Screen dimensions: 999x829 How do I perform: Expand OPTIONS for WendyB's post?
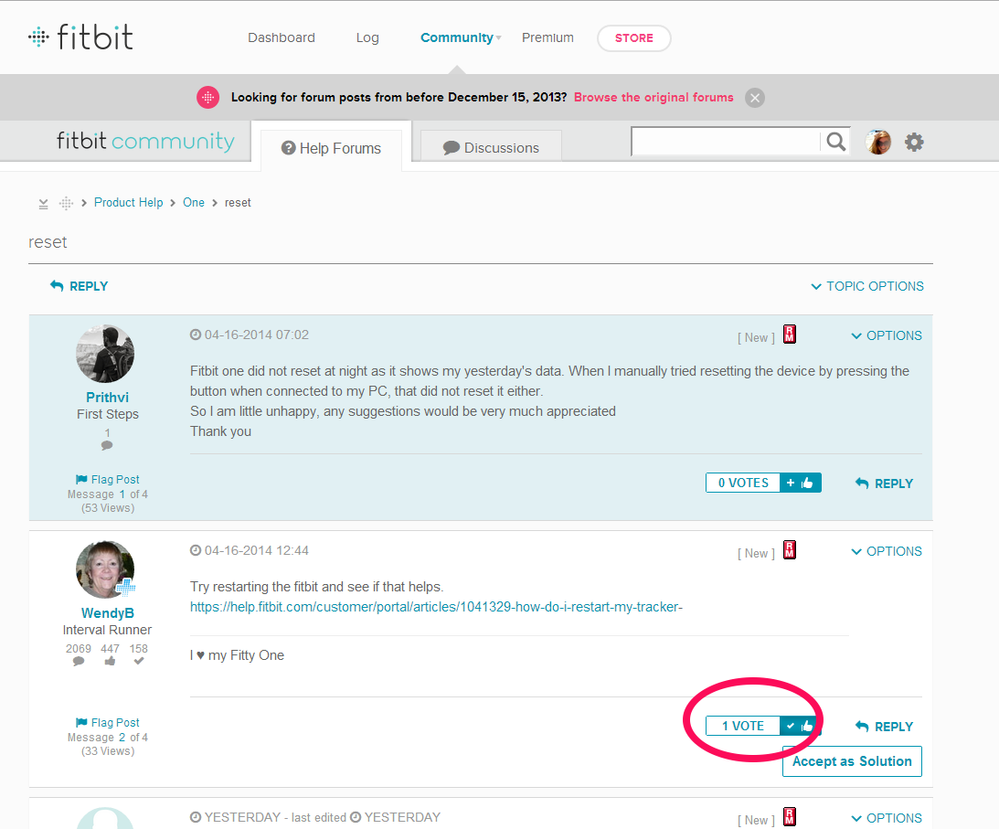[x=886, y=551]
